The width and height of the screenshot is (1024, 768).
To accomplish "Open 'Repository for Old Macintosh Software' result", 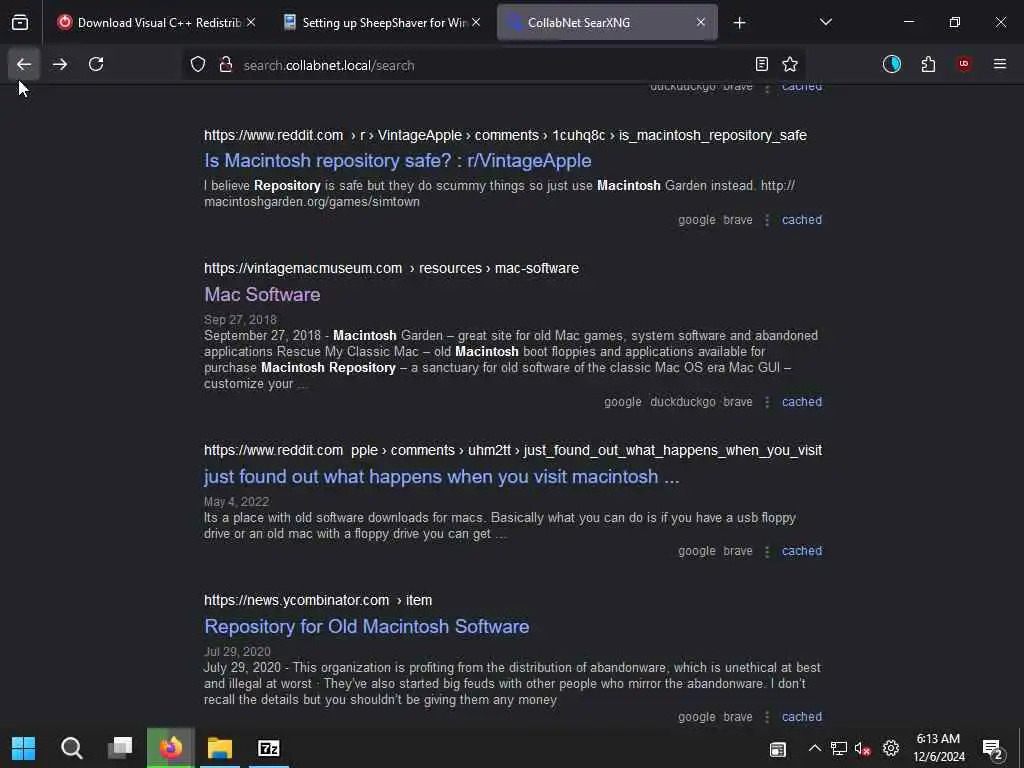I will pyautogui.click(x=366, y=626).
